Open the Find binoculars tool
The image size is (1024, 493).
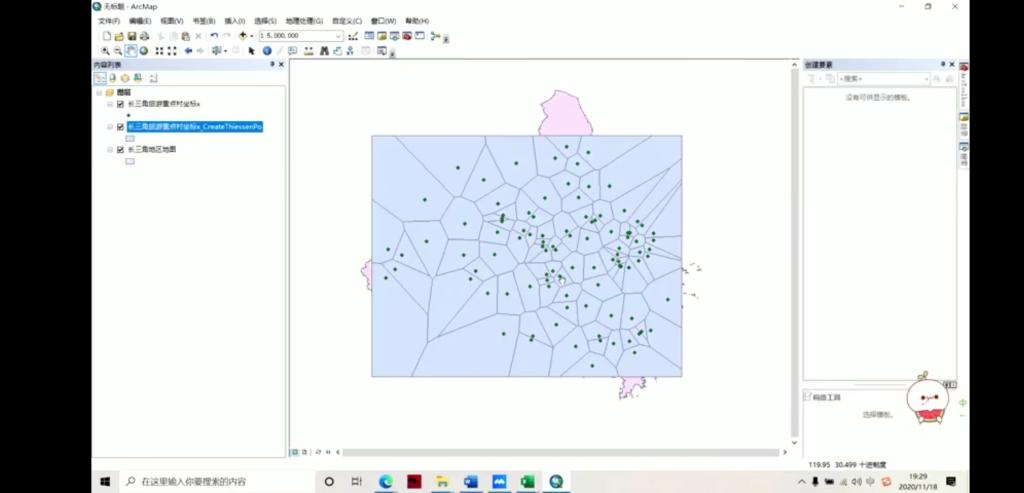[324, 50]
